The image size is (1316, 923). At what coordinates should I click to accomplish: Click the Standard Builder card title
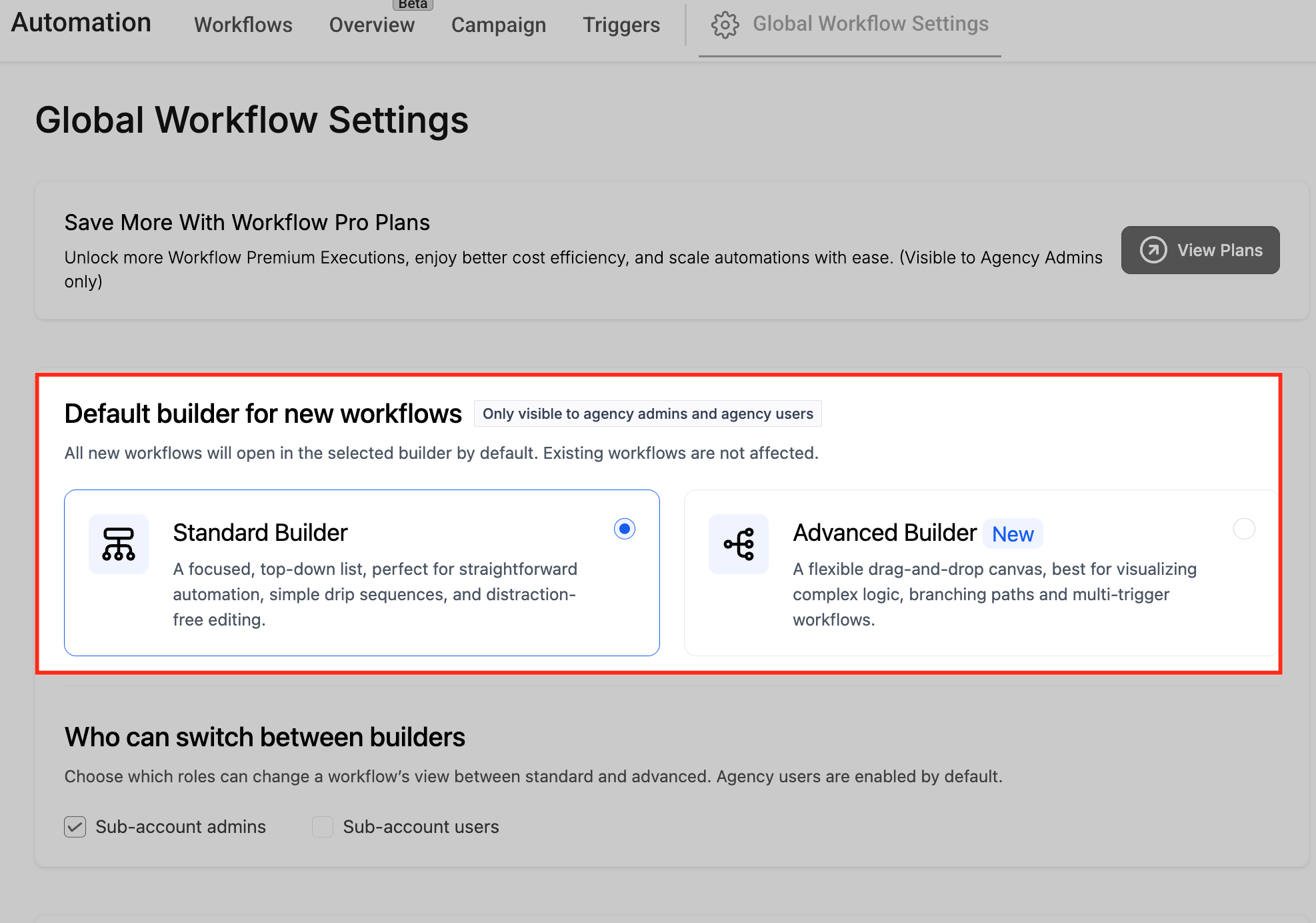click(x=260, y=533)
